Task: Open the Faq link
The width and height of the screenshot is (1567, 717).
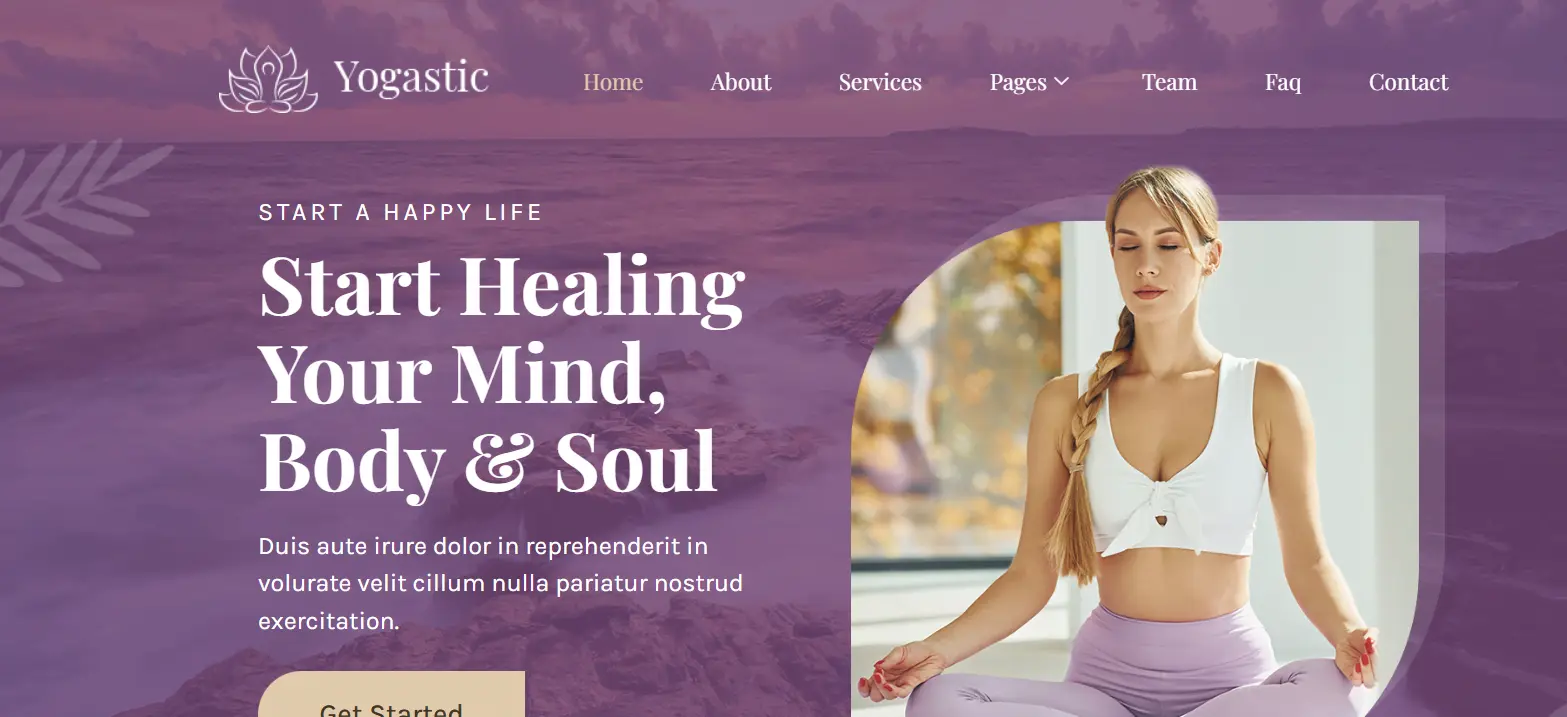Action: (1283, 82)
